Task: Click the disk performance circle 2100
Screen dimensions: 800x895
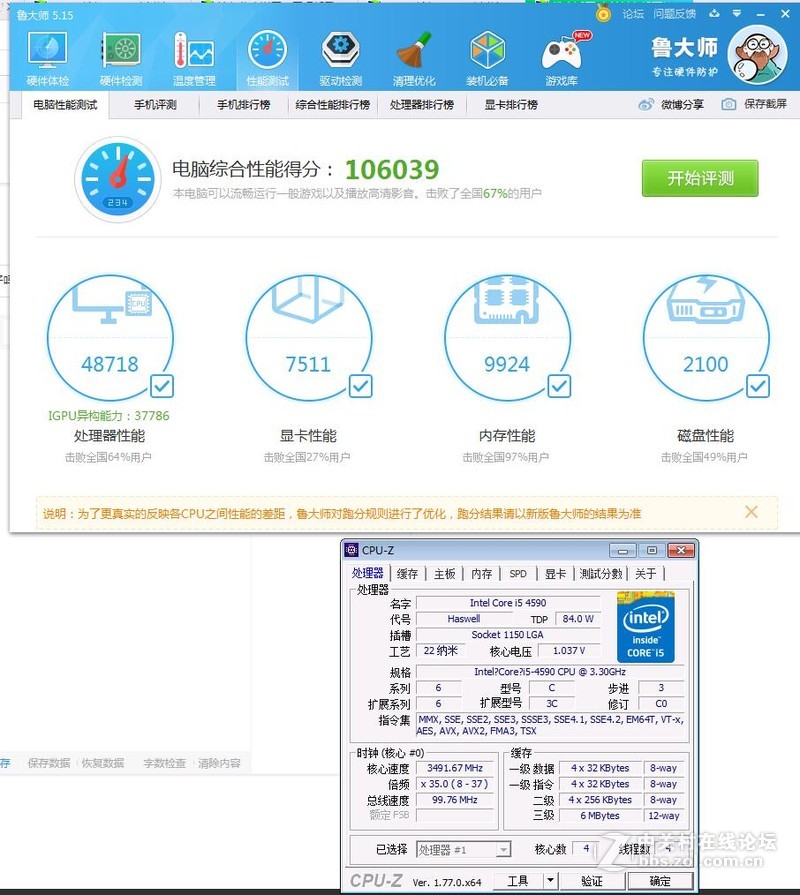Action: coord(706,338)
